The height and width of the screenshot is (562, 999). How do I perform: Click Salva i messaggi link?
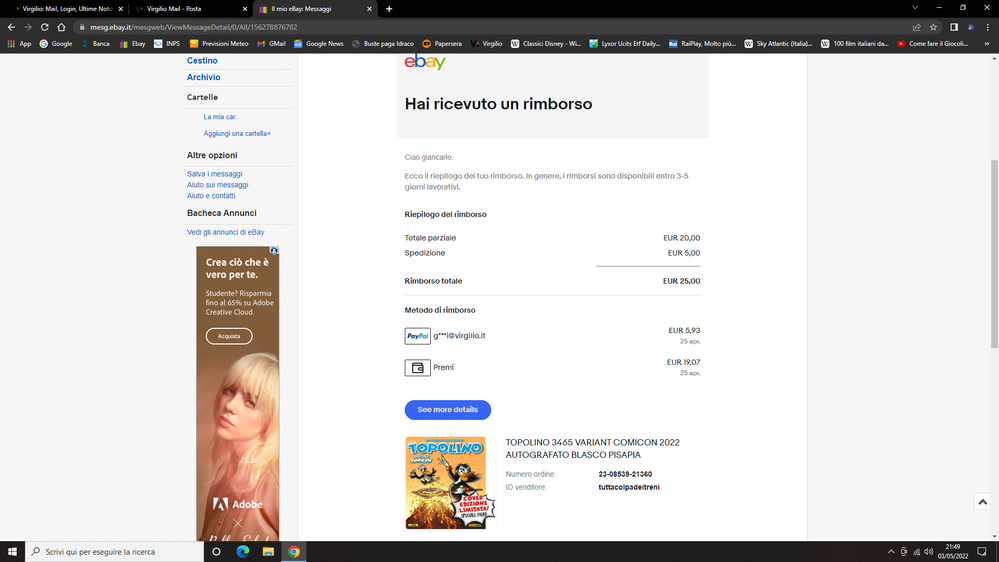coord(214,174)
